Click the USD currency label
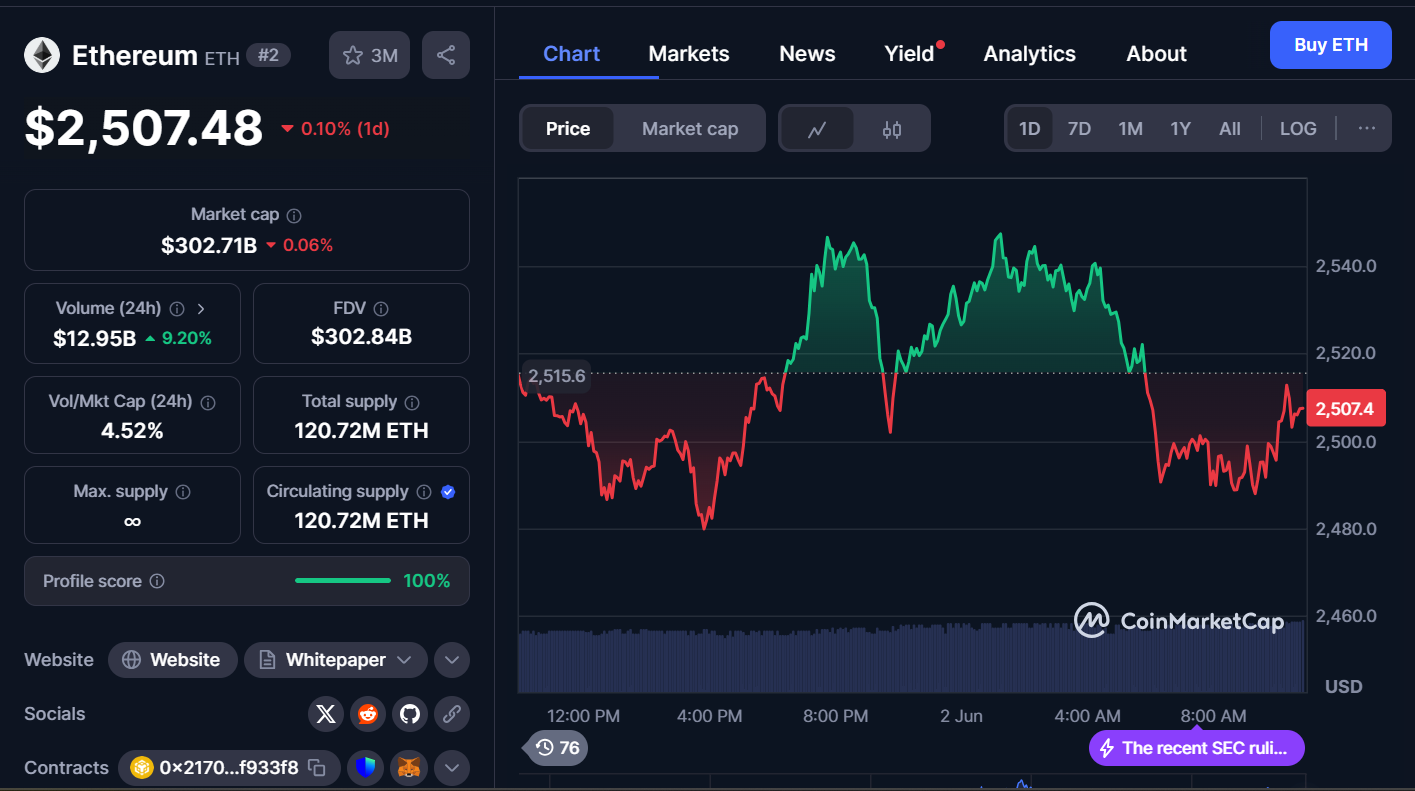1415x791 pixels. [1343, 687]
